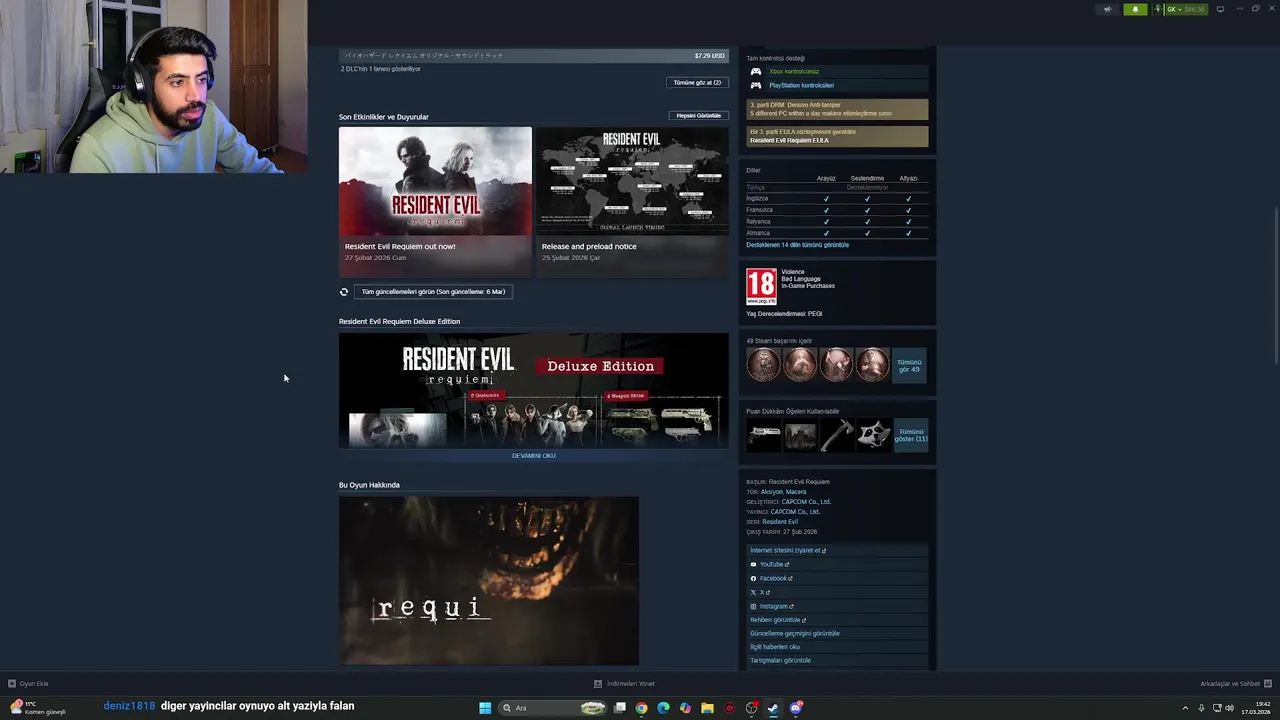Click the revolver points shop item
Screen dimensions: 1280x720
[x=764, y=435]
